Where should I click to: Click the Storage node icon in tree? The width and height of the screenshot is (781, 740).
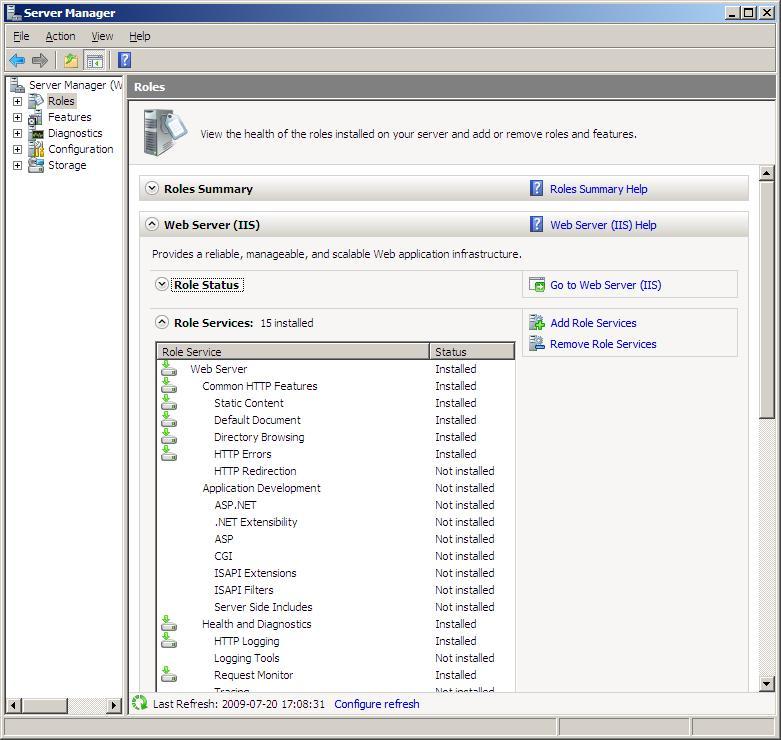point(36,165)
